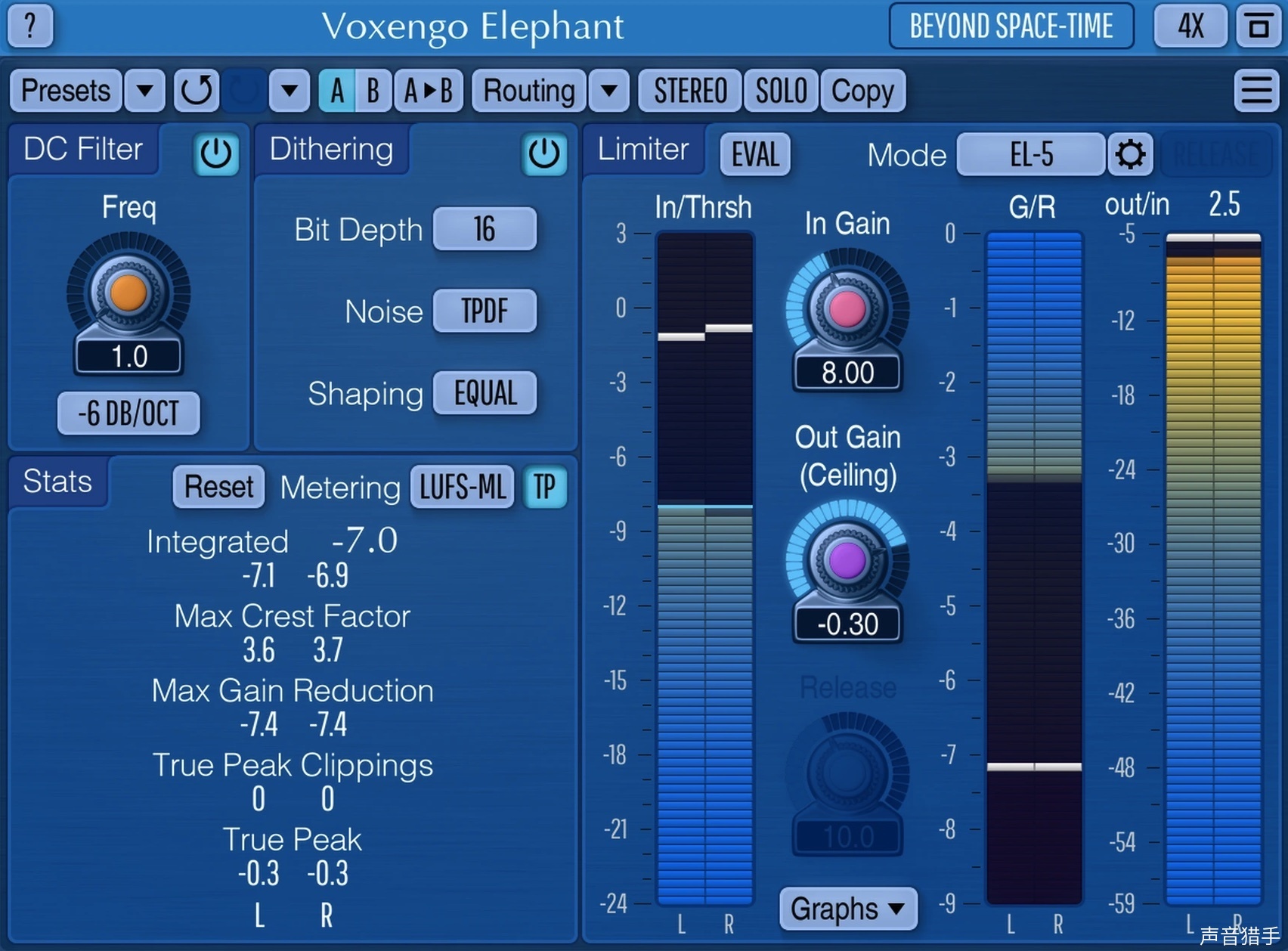Image resolution: width=1288 pixels, height=951 pixels.
Task: Toggle TP true peak metering
Action: pyautogui.click(x=544, y=487)
